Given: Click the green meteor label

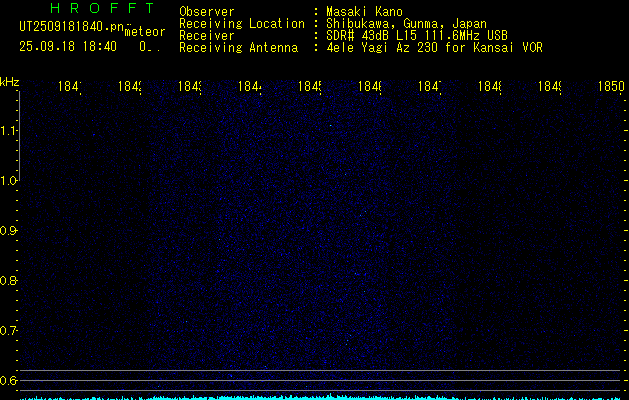Looking at the screenshot, I should tap(145, 31).
